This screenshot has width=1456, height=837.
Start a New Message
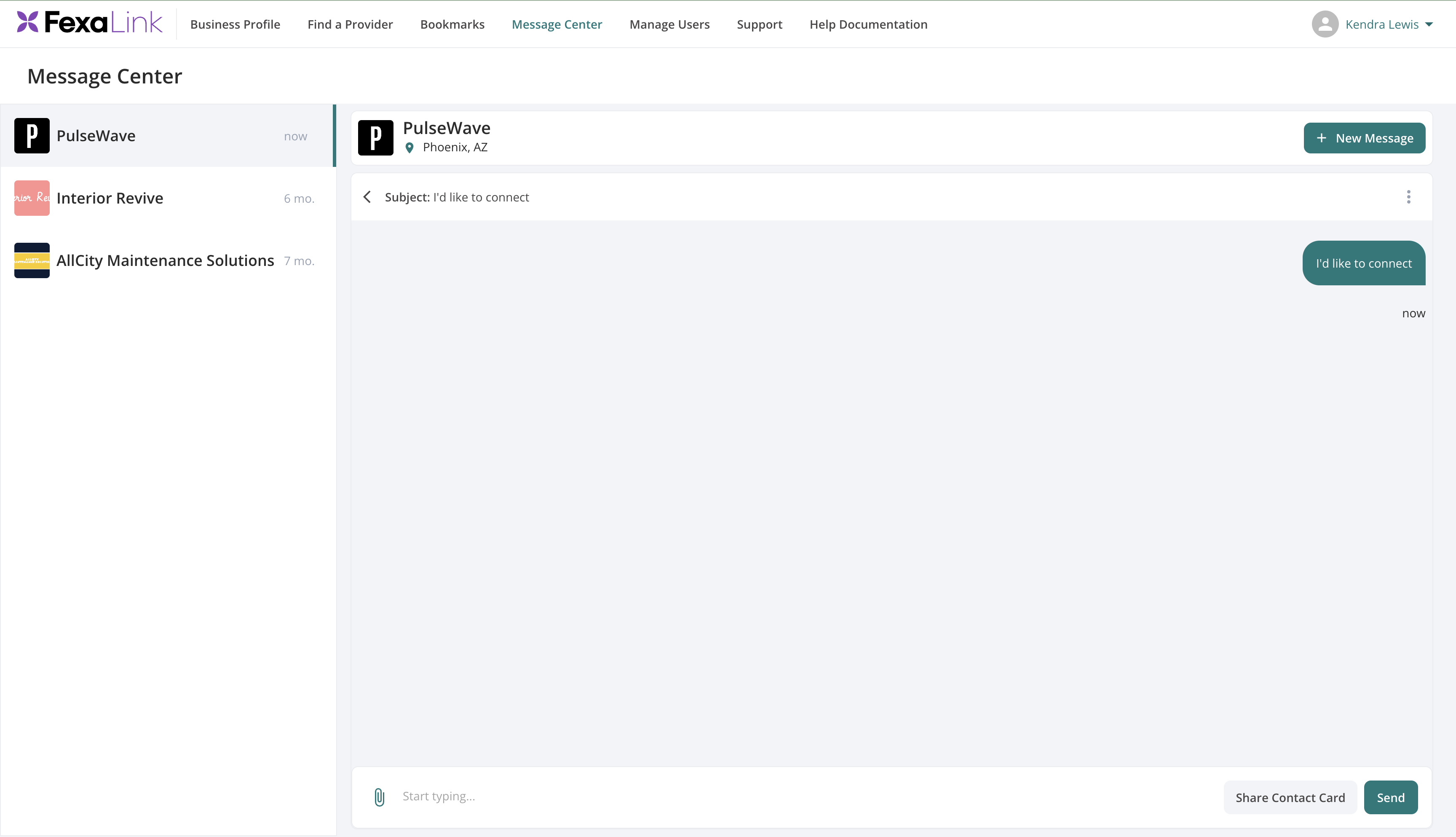pyautogui.click(x=1364, y=138)
